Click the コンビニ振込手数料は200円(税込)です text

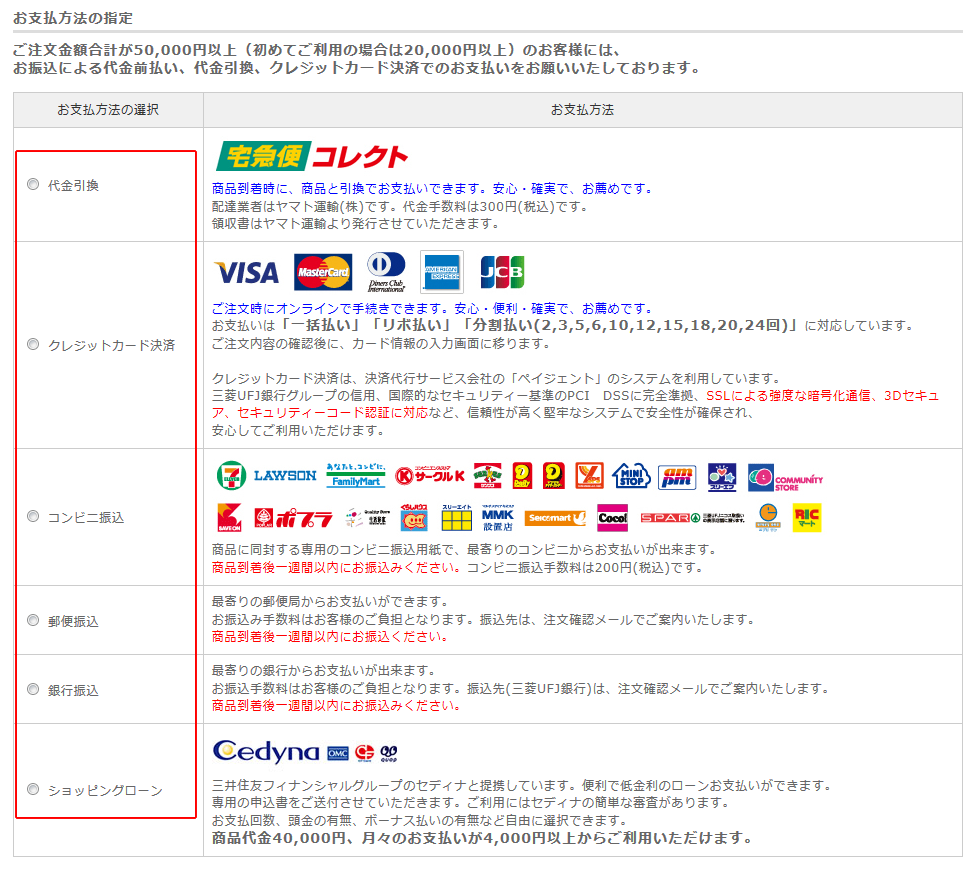[x=584, y=567]
